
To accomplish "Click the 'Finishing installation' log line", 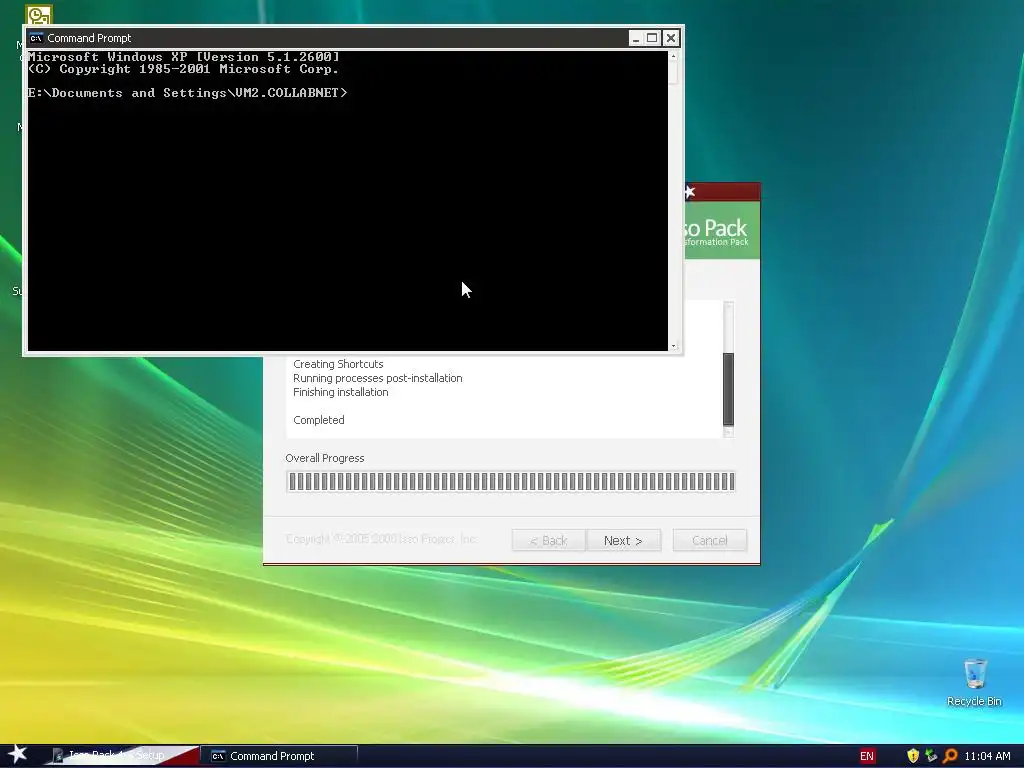I will (x=341, y=392).
